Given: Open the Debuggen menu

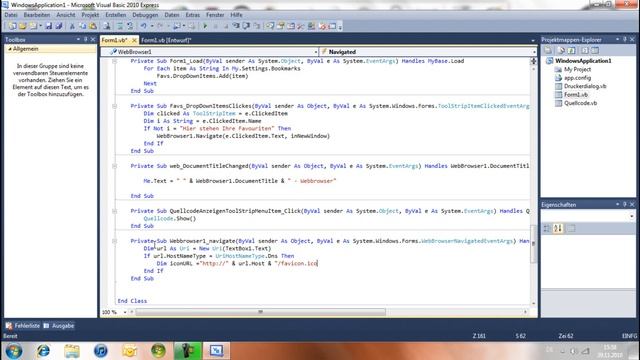Looking at the screenshot, I should pos(145,15).
